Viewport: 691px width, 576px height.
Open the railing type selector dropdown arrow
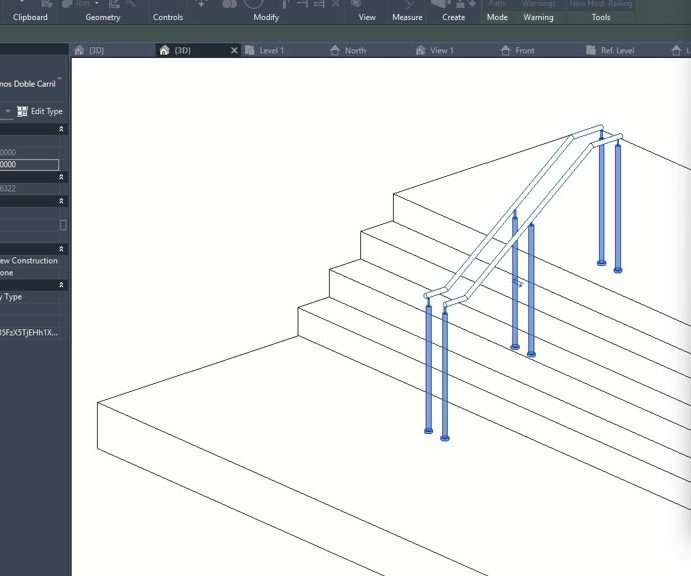coord(59,79)
